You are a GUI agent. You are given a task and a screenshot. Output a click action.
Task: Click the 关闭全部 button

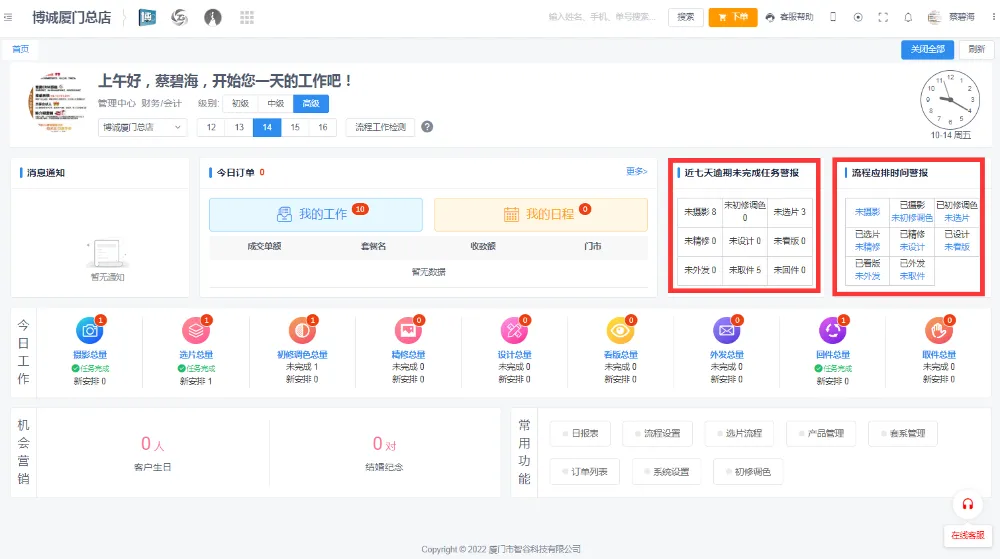point(928,49)
